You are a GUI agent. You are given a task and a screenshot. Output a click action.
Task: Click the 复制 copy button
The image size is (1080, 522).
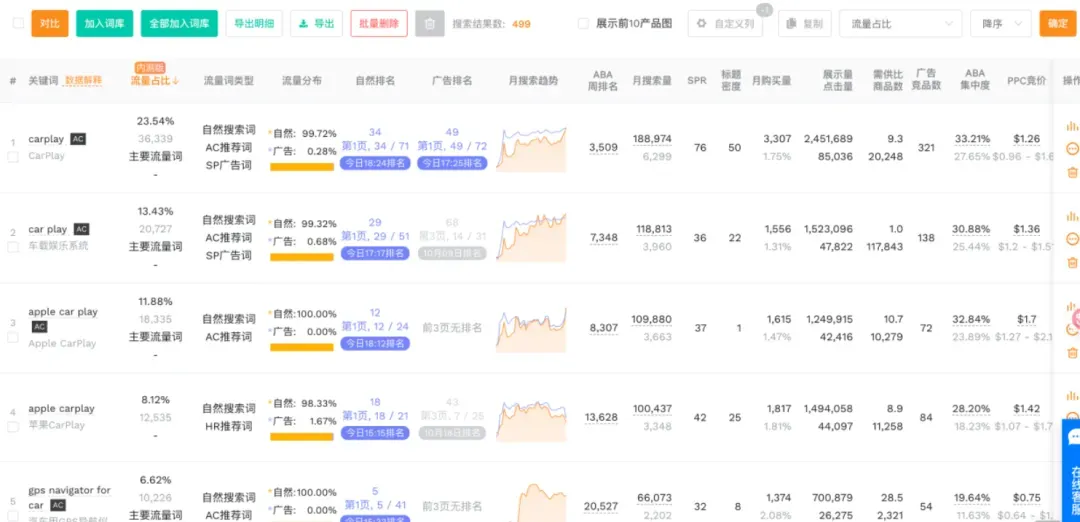804,23
